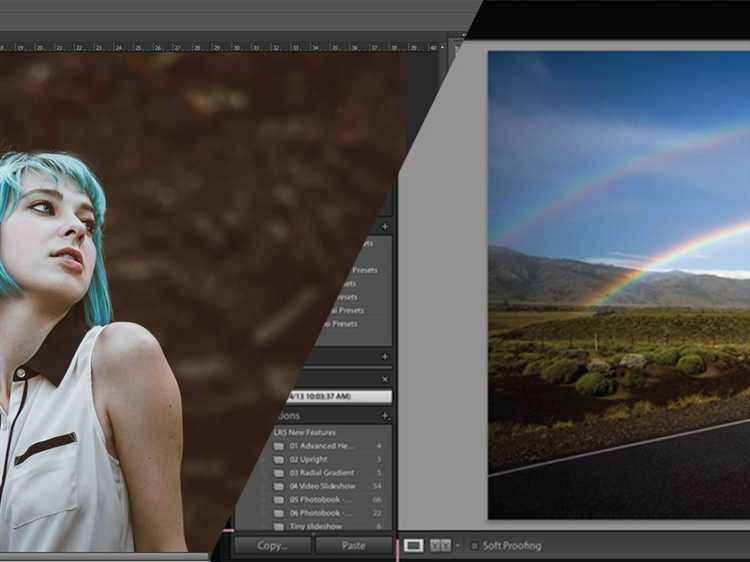Click count '22' beside 06 Photobook

(377, 513)
